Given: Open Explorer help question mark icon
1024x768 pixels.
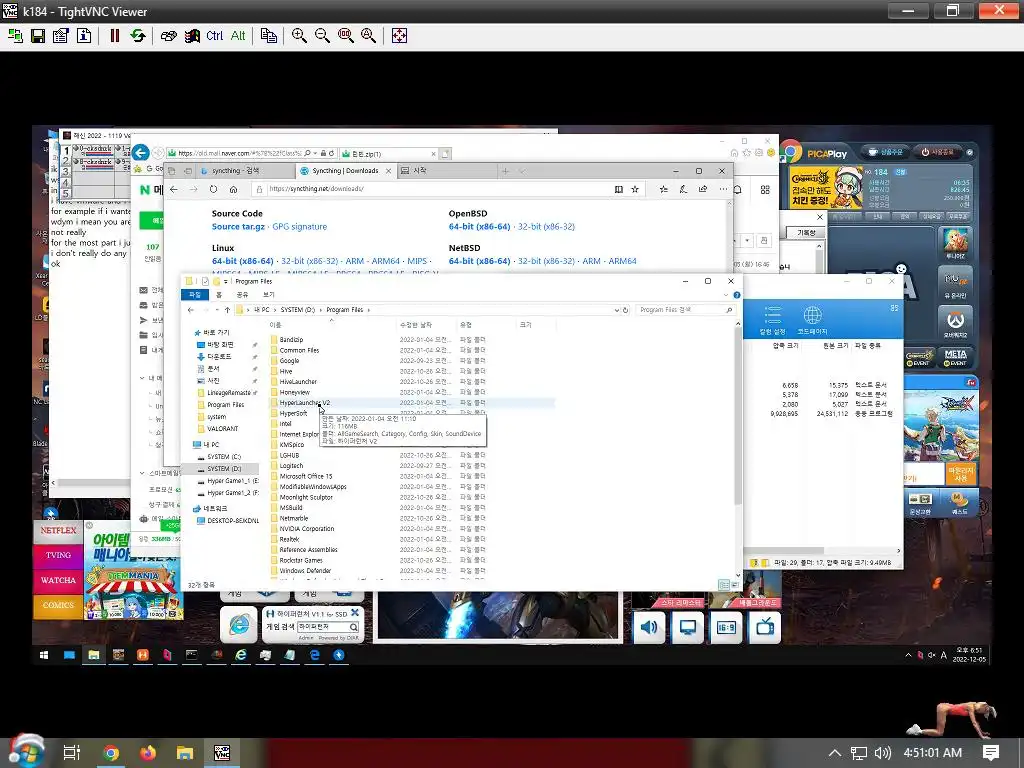Looking at the screenshot, I should (737, 295).
